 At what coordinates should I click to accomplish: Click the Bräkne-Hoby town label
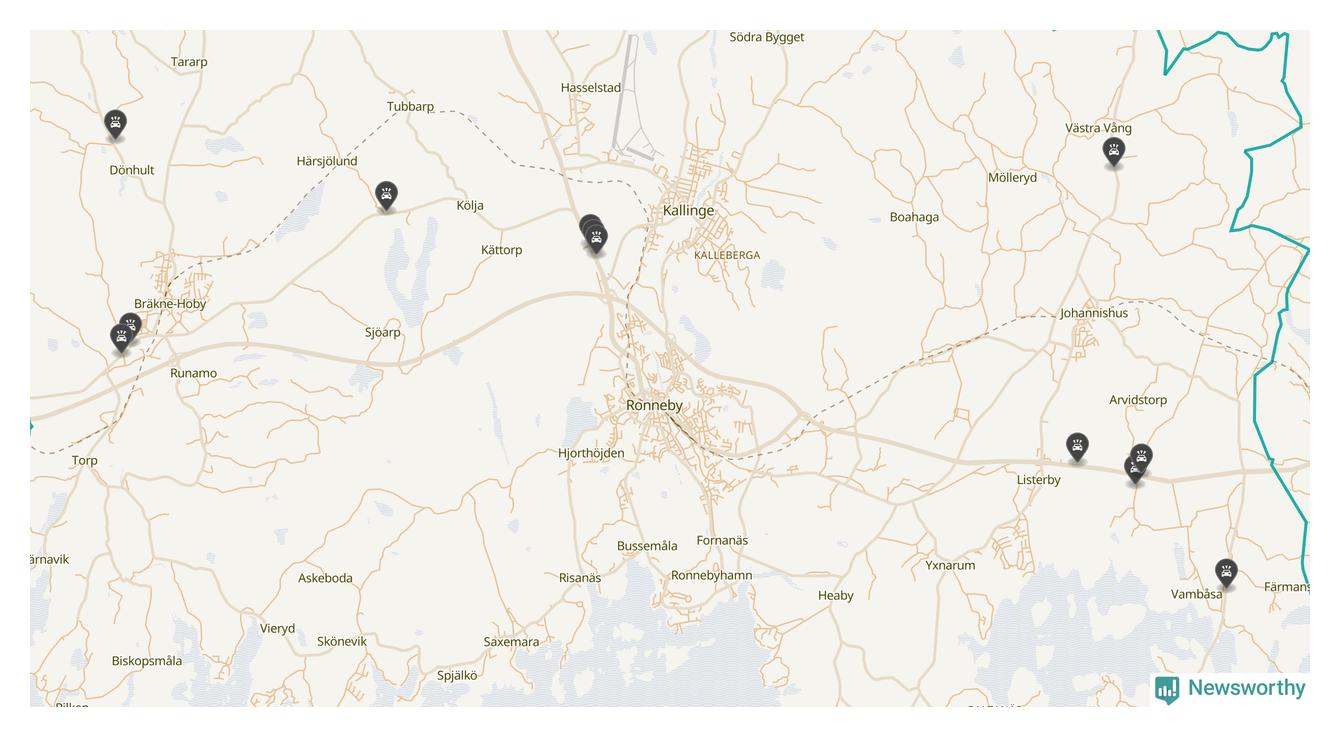click(x=170, y=304)
